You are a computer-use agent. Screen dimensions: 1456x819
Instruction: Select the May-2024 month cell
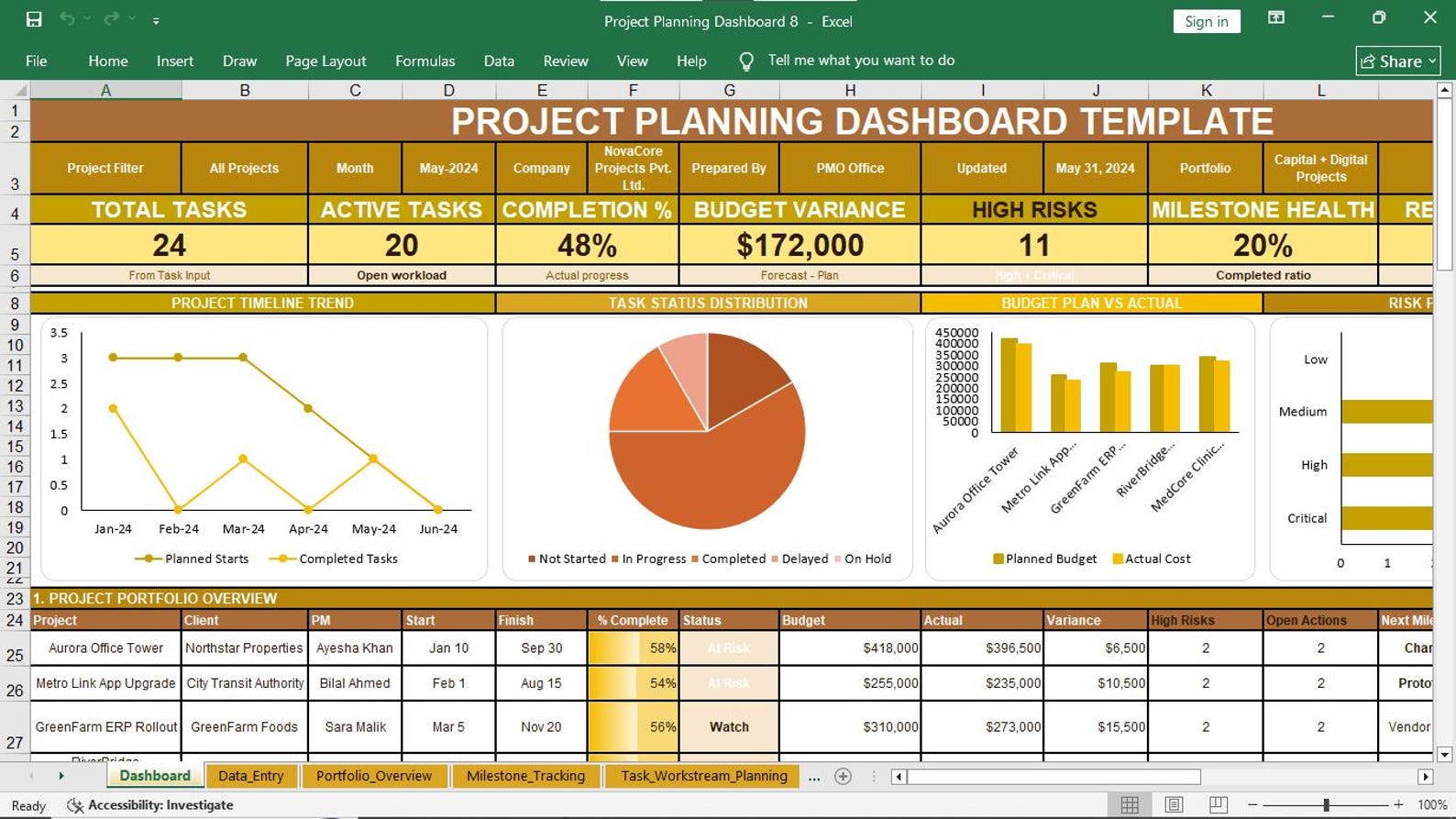(x=448, y=168)
